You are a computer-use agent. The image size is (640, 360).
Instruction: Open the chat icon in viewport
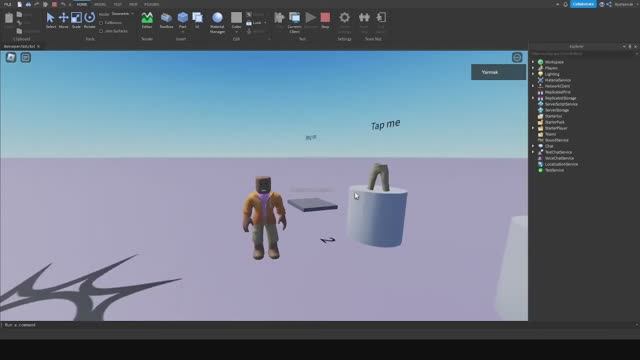tap(26, 58)
